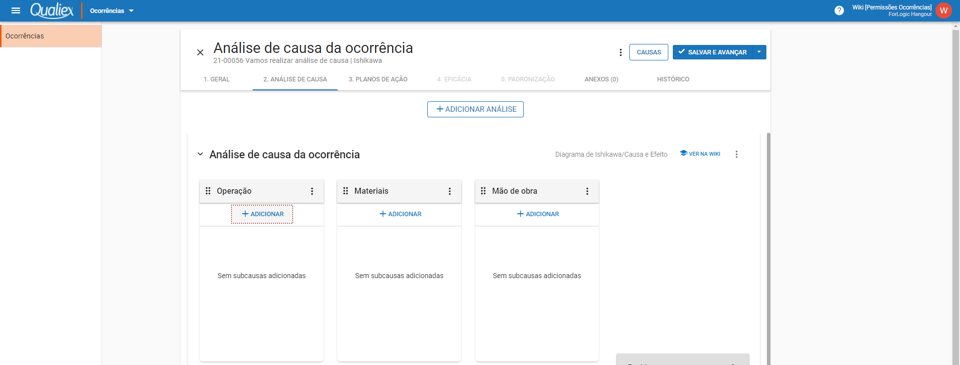Click Salvar e Avançar button

click(x=712, y=53)
